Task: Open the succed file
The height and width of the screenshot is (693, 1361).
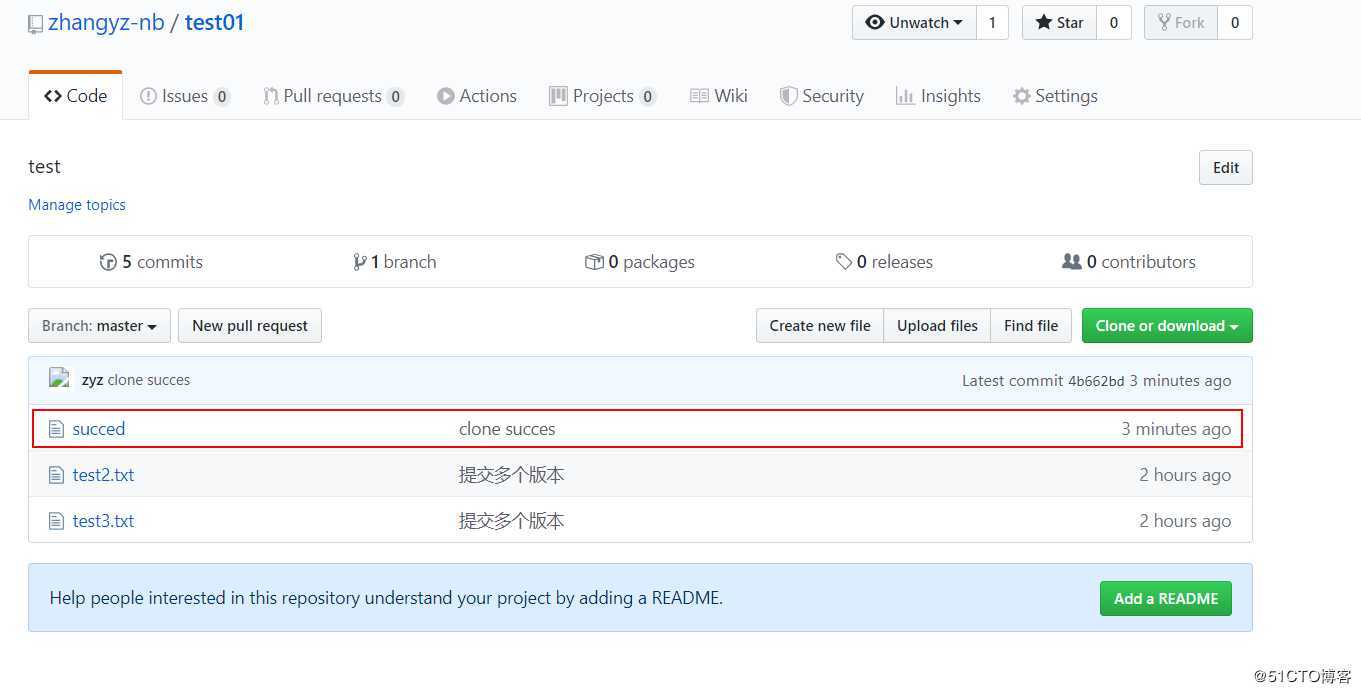Action: (99, 429)
